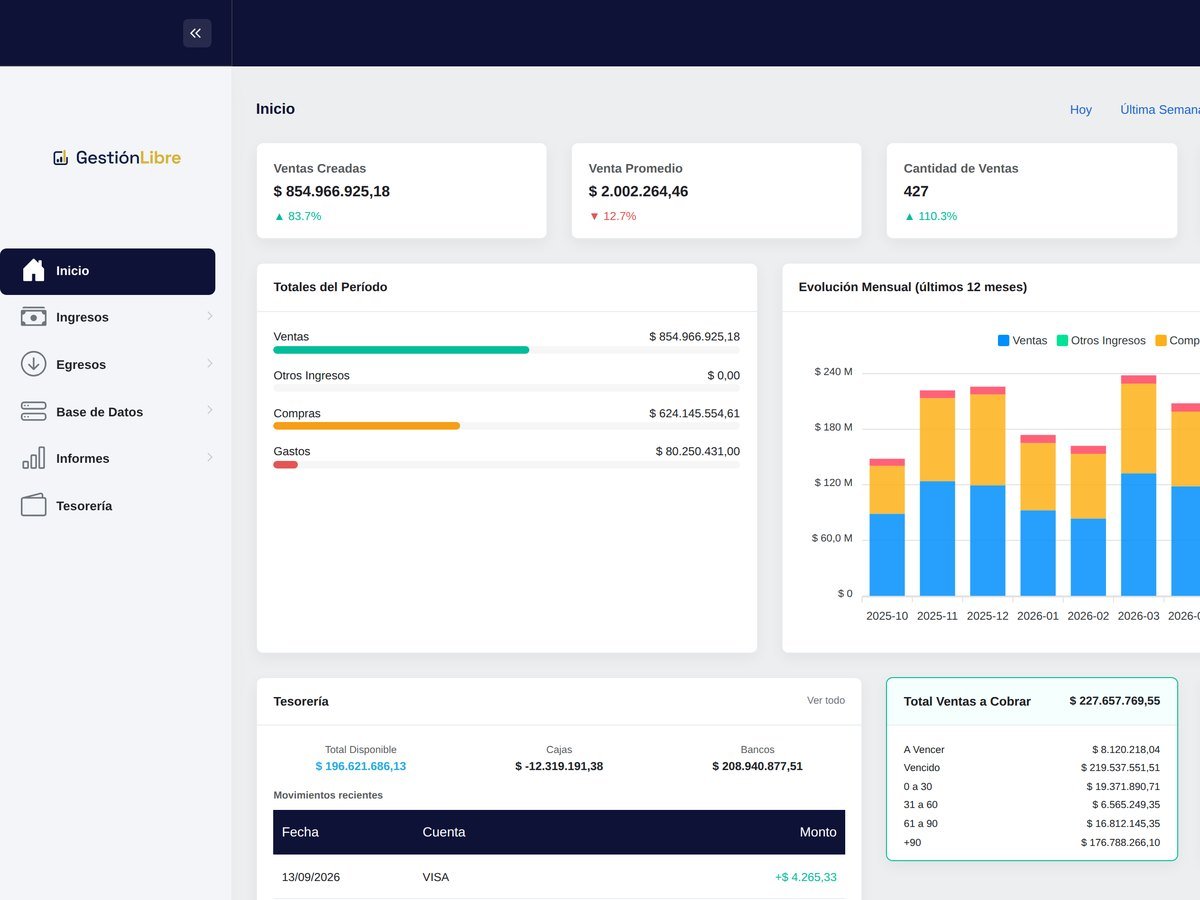This screenshot has width=1200, height=900.
Task: Click the Tesorería wallet icon
Action: point(34,505)
